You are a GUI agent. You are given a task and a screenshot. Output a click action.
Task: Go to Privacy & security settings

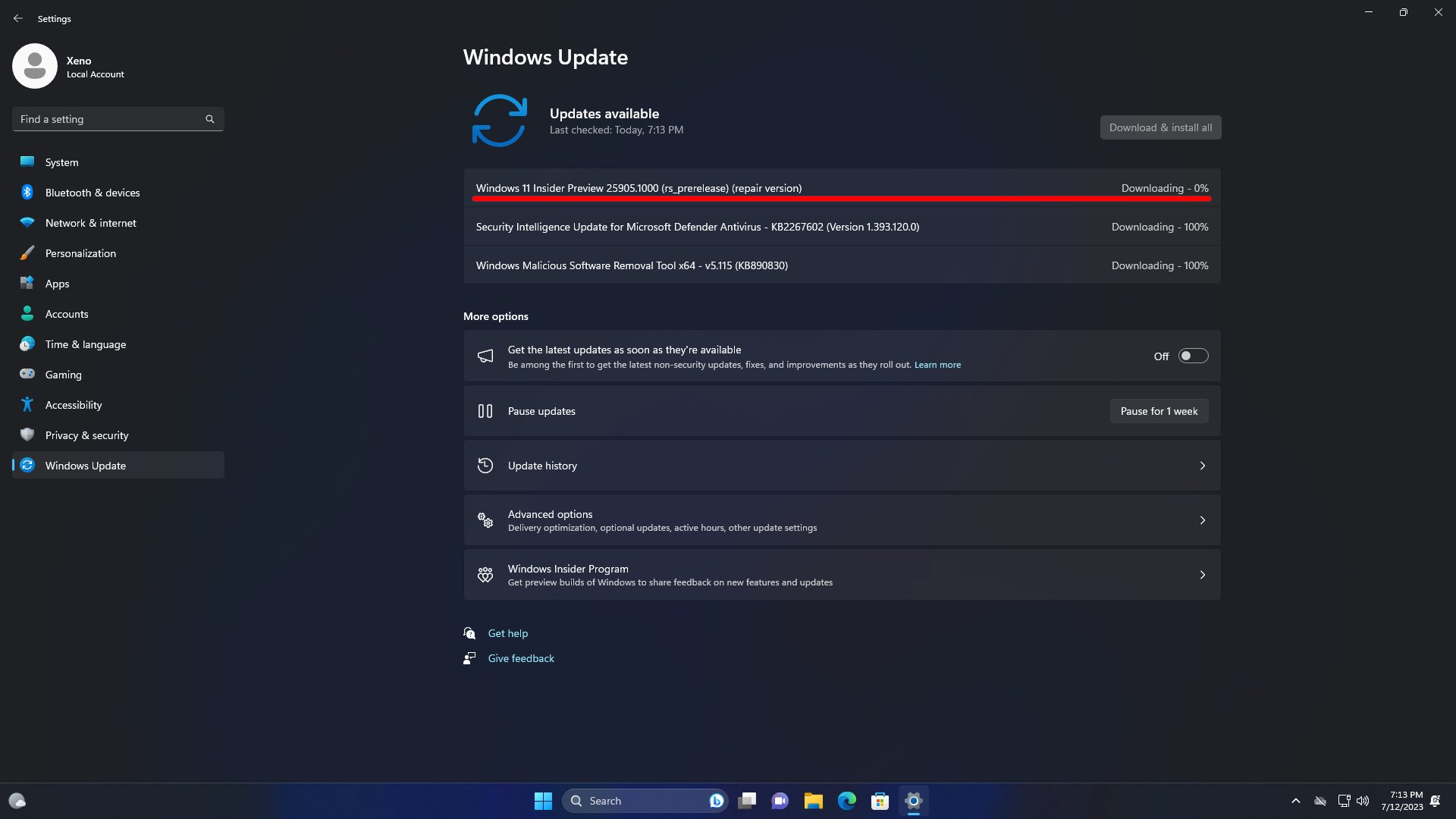(x=118, y=435)
